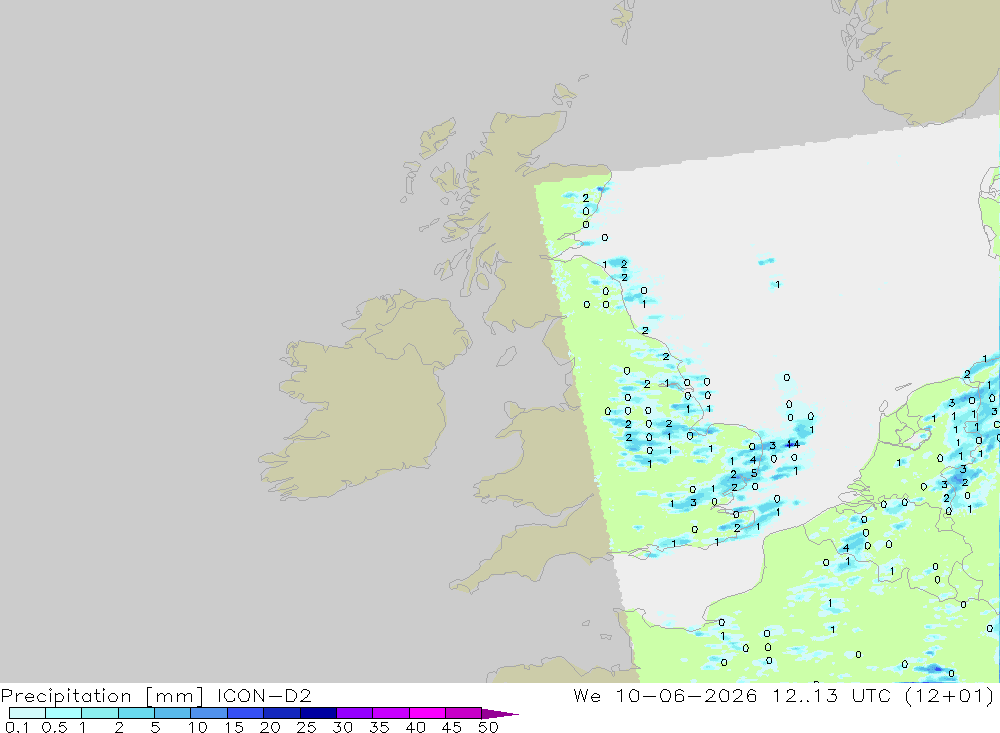
Task: Select the legend label 30
Action: pyautogui.click(x=342, y=727)
